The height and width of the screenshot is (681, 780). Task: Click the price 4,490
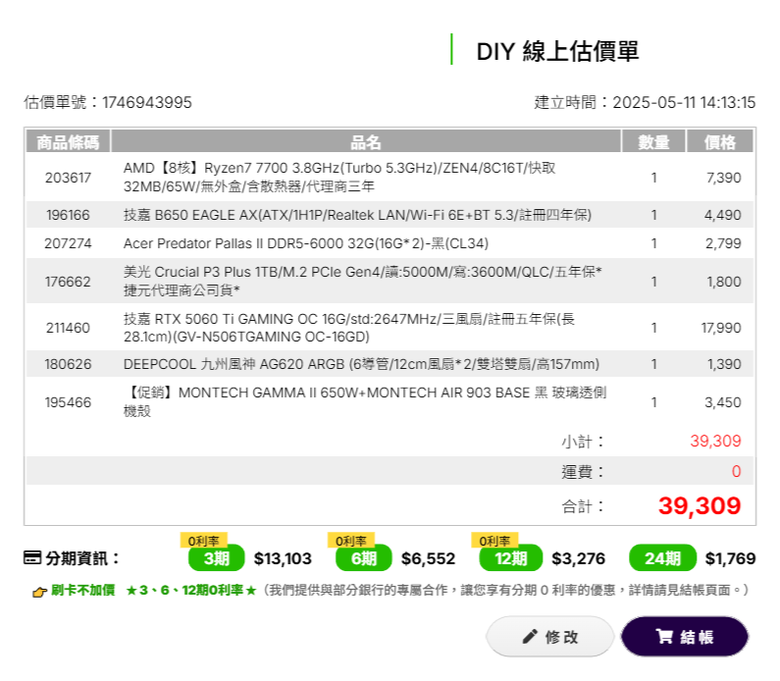[722, 215]
